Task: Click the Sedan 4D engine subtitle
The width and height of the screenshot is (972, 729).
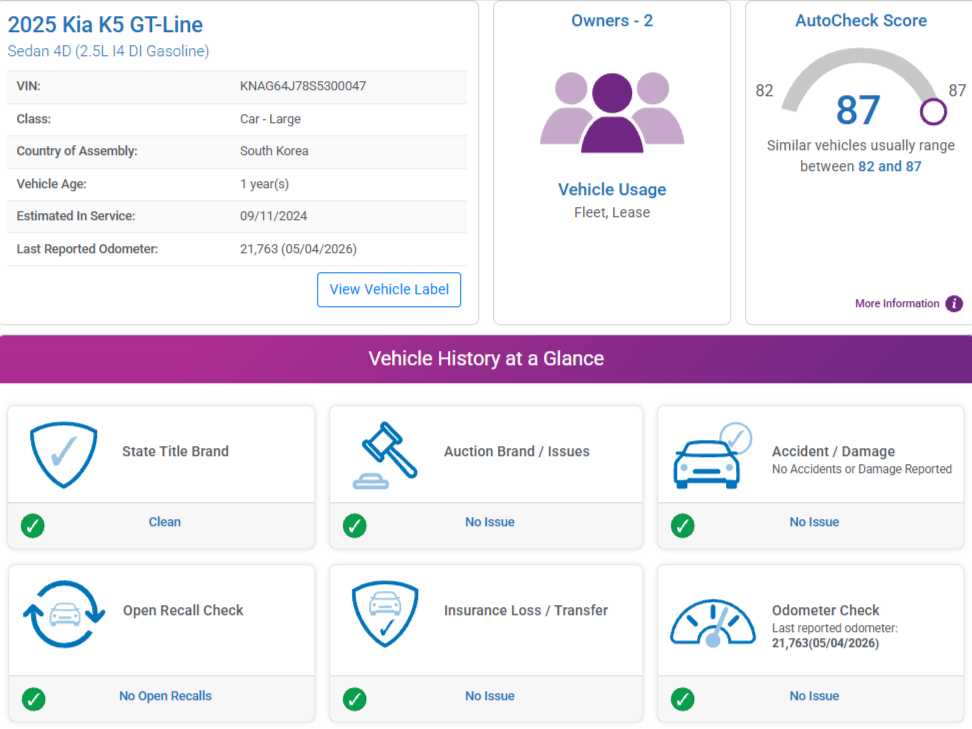Action: (108, 51)
